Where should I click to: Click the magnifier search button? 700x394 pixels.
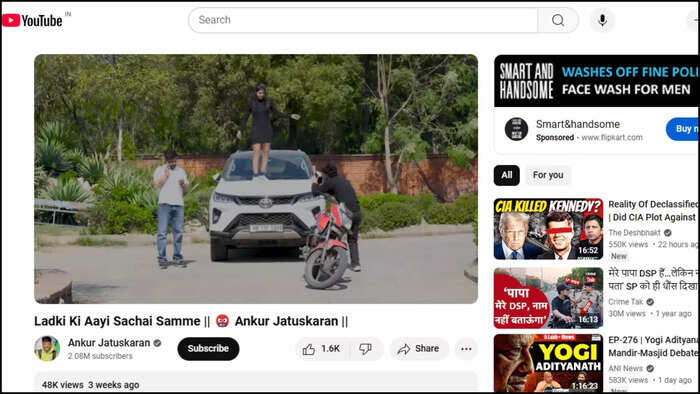coord(558,20)
